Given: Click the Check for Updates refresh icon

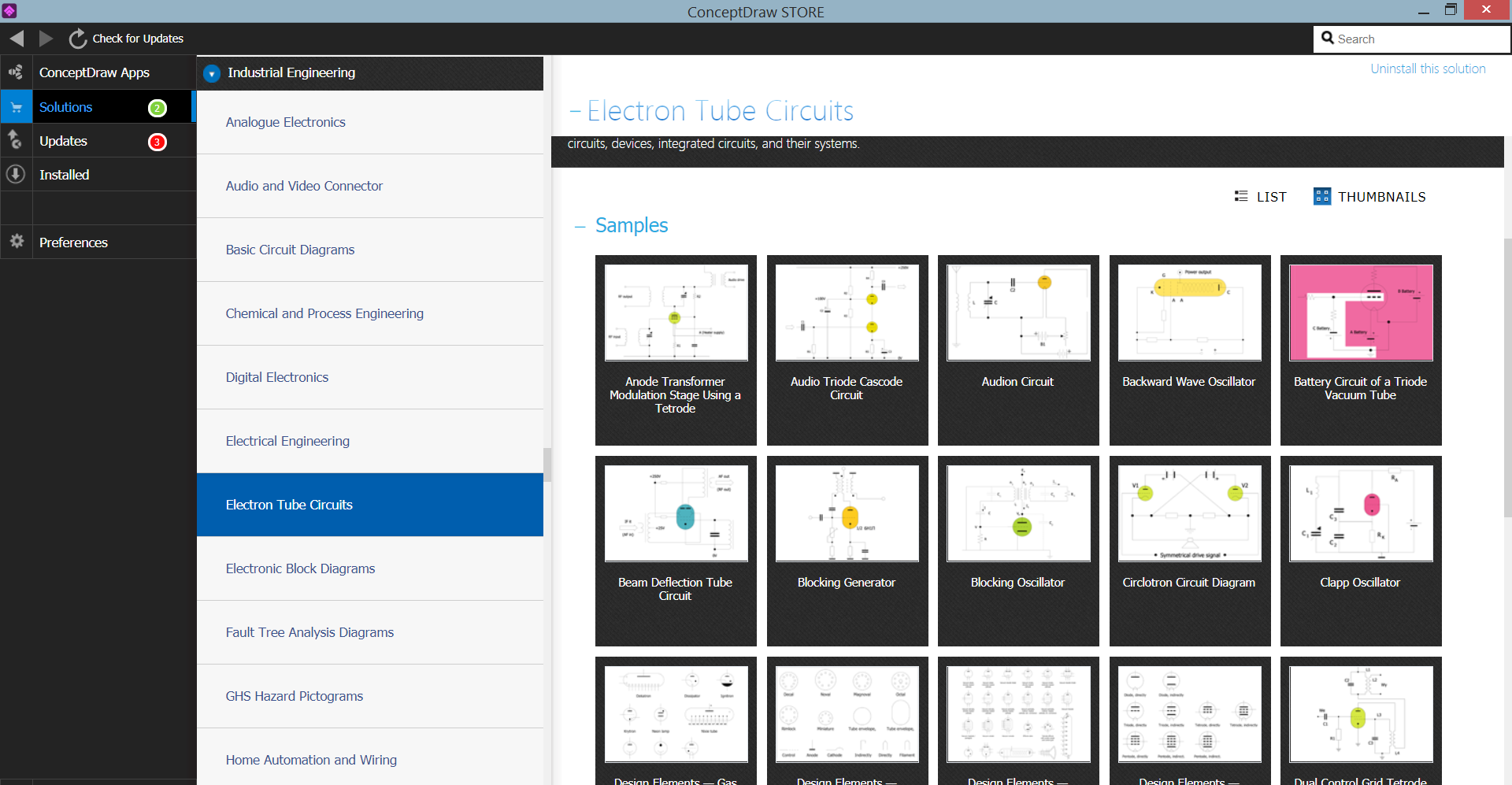Looking at the screenshot, I should click(x=77, y=39).
